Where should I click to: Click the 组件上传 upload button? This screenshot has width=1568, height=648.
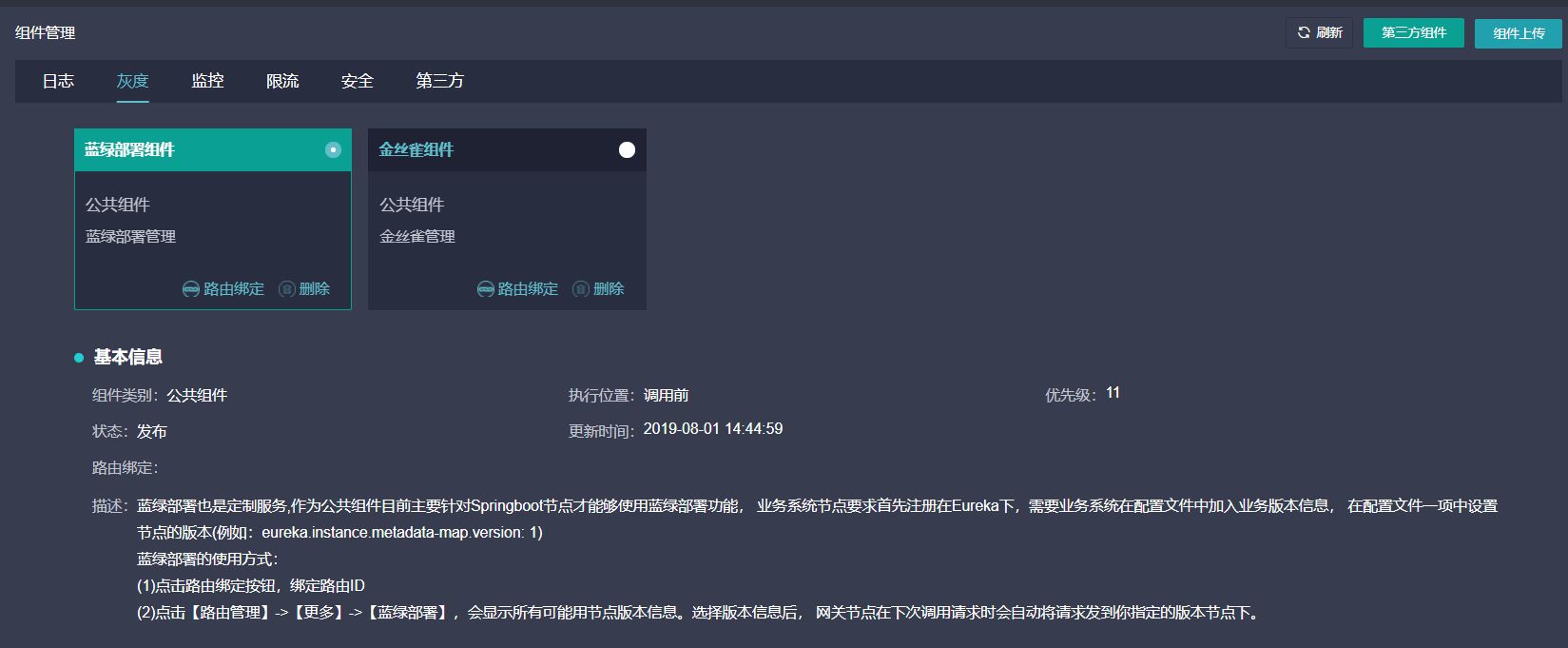click(x=1519, y=33)
